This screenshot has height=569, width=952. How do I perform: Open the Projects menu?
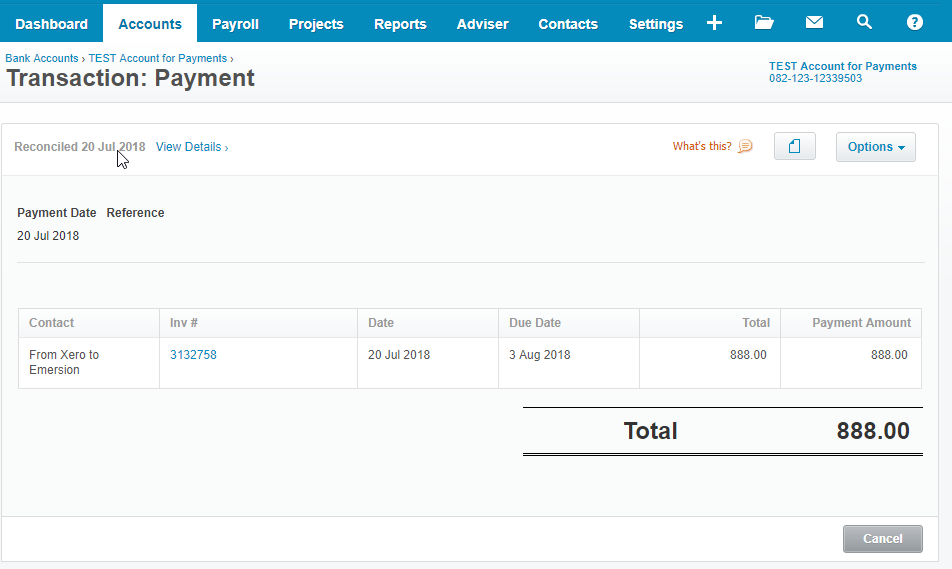coord(316,24)
